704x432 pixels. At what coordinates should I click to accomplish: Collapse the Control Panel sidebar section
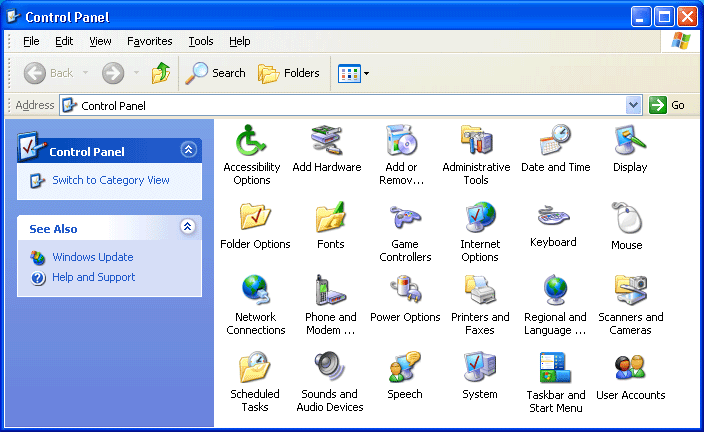(x=188, y=150)
